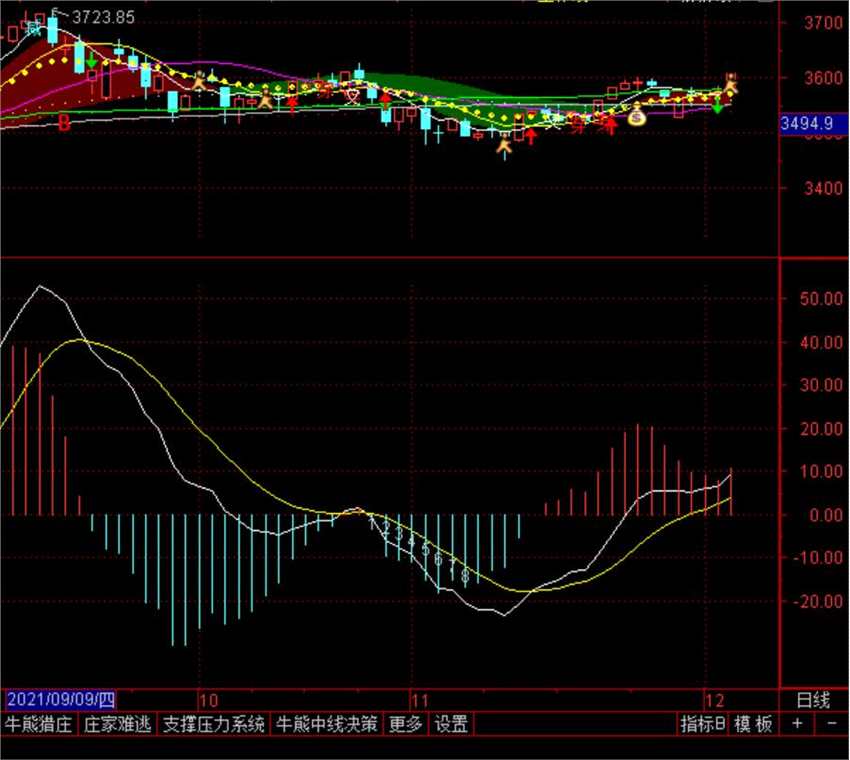Zoom out with the minus button

coord(832,724)
